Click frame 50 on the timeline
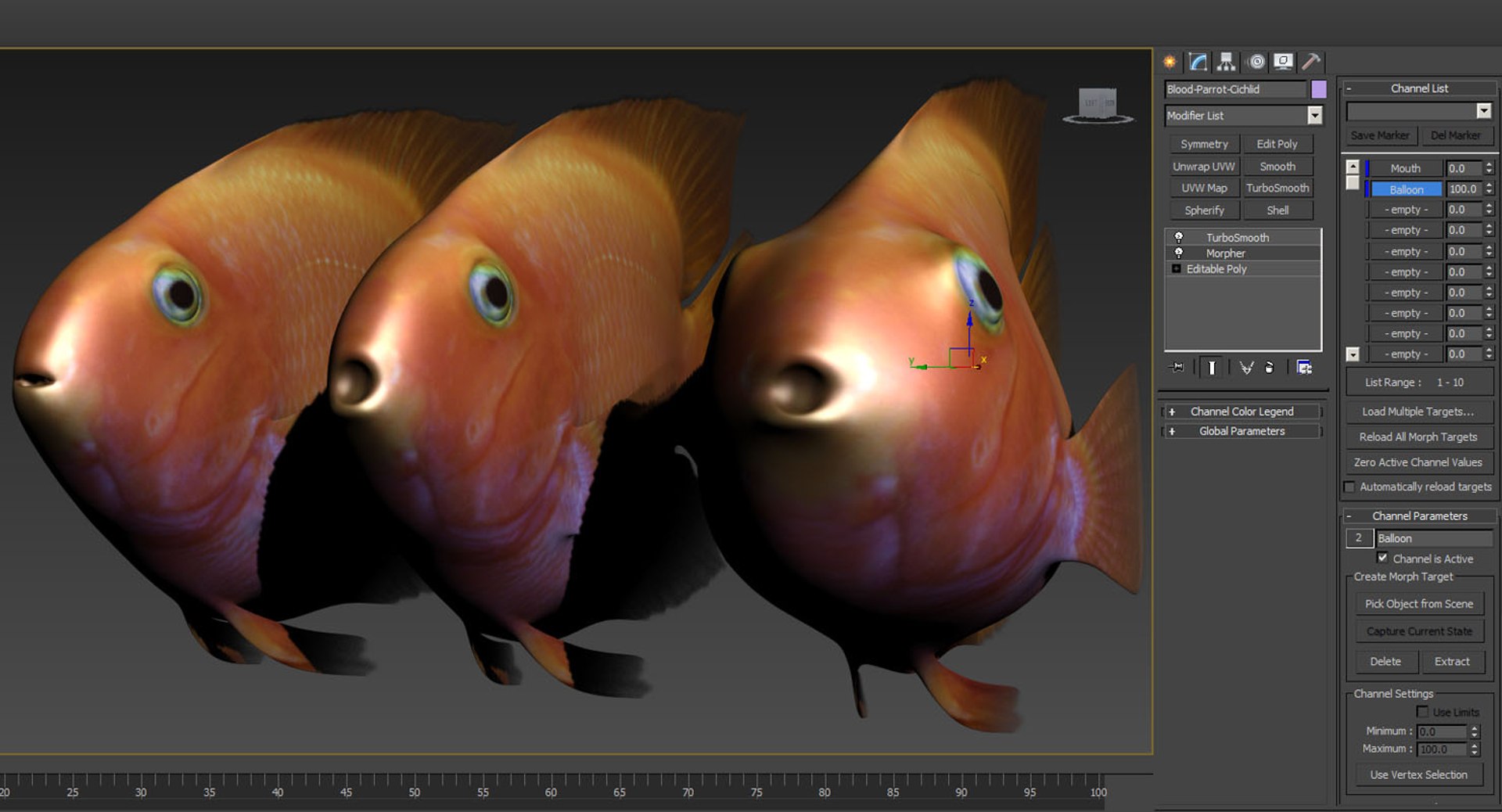Screen dimensions: 1502x812 (x=415, y=792)
